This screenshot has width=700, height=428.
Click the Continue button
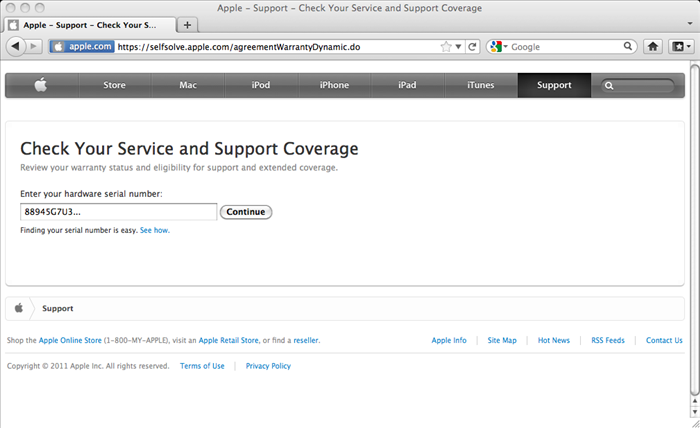(x=246, y=212)
